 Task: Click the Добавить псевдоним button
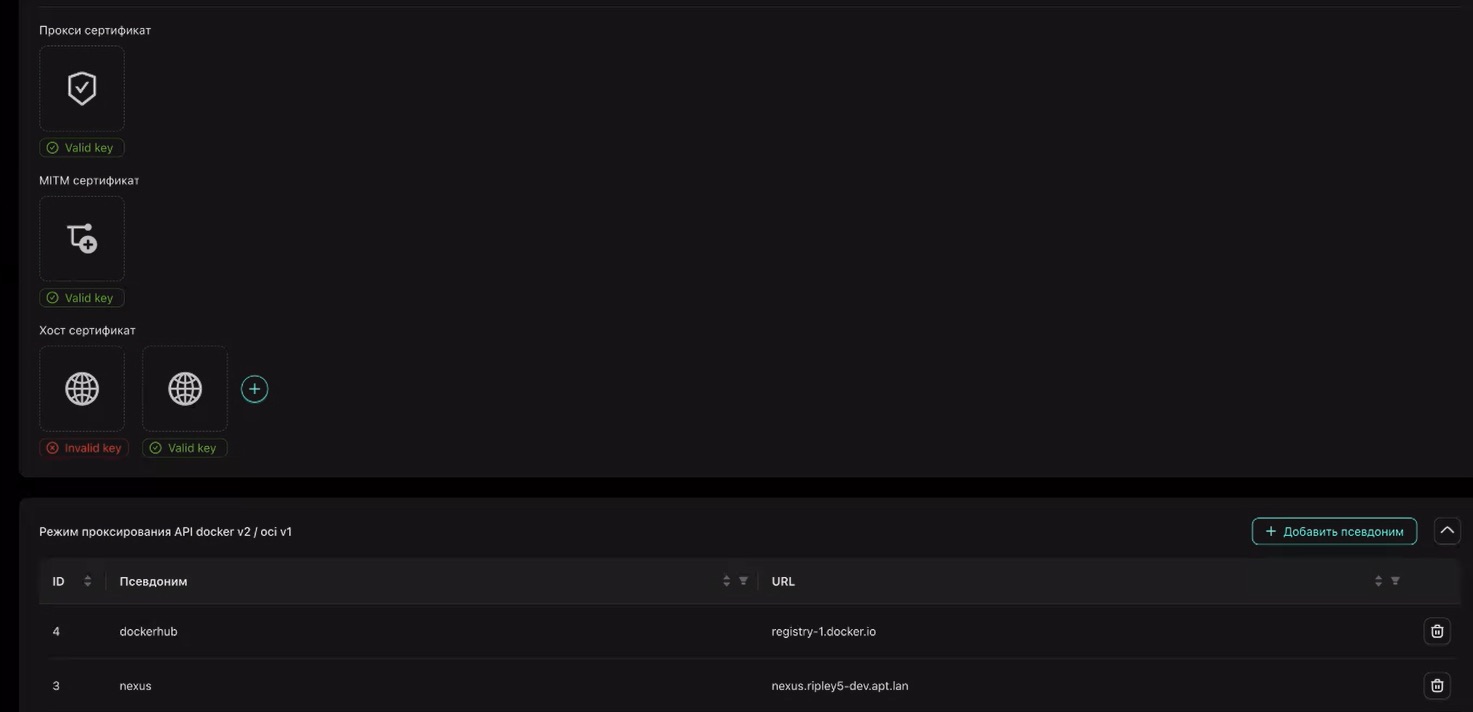[1334, 531]
